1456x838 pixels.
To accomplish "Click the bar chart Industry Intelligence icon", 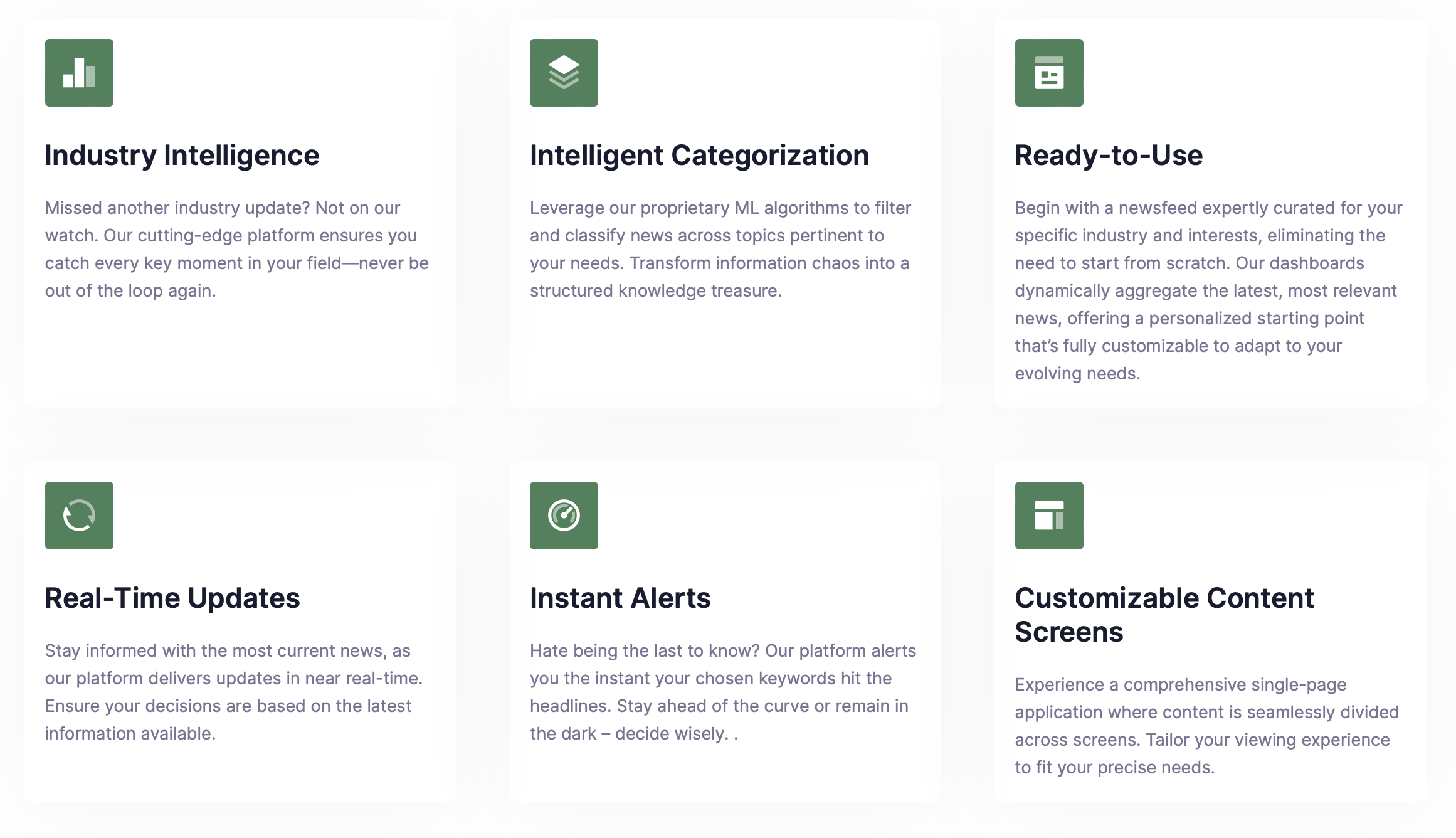I will tap(79, 73).
